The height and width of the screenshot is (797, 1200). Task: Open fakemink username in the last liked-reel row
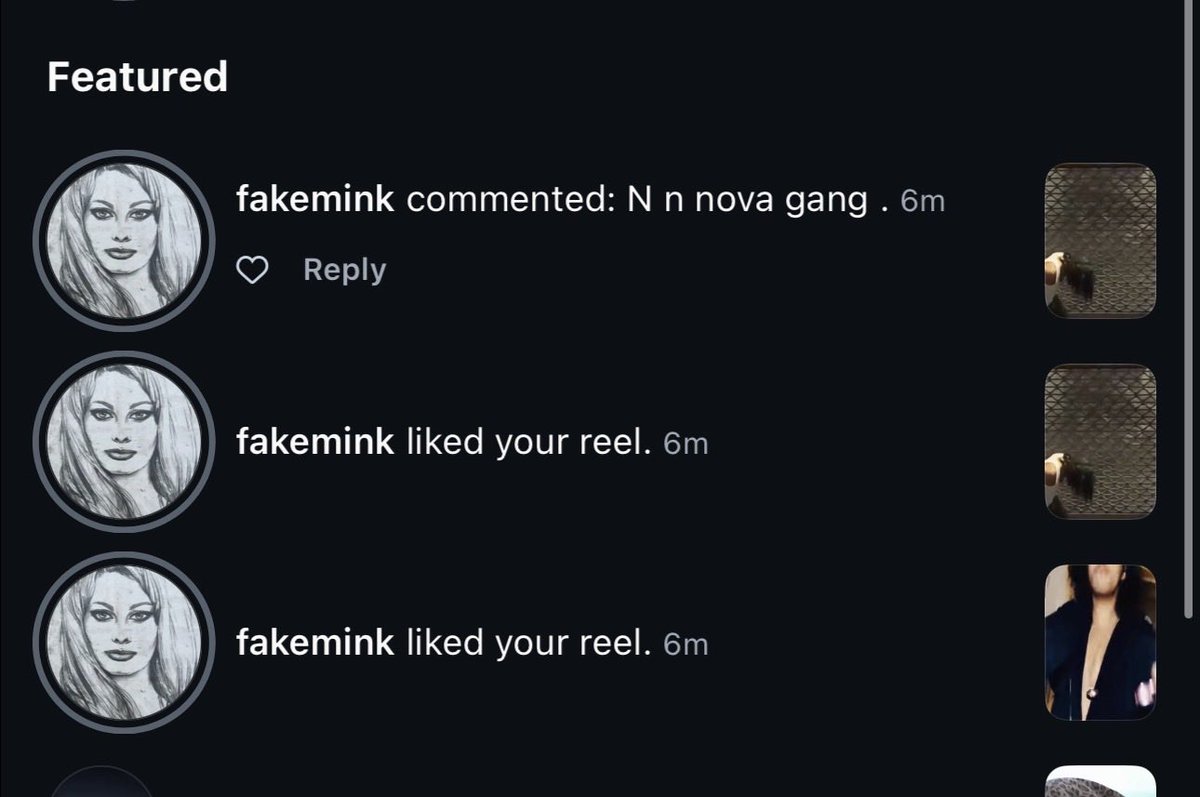tap(316, 642)
